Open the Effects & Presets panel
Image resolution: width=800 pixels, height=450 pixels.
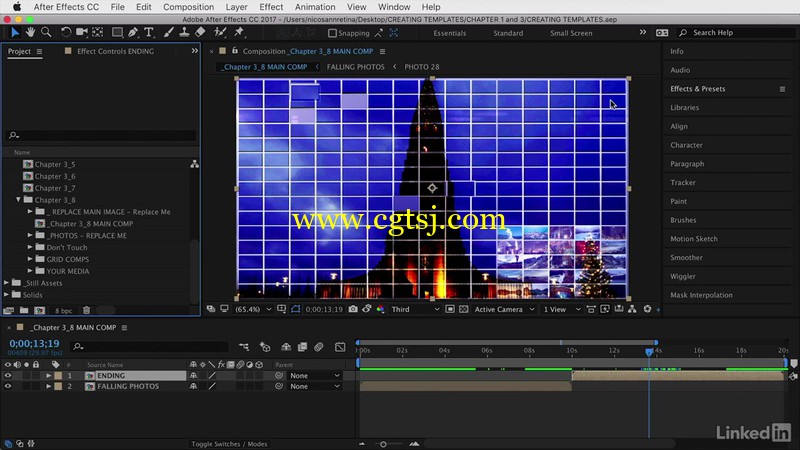697,89
